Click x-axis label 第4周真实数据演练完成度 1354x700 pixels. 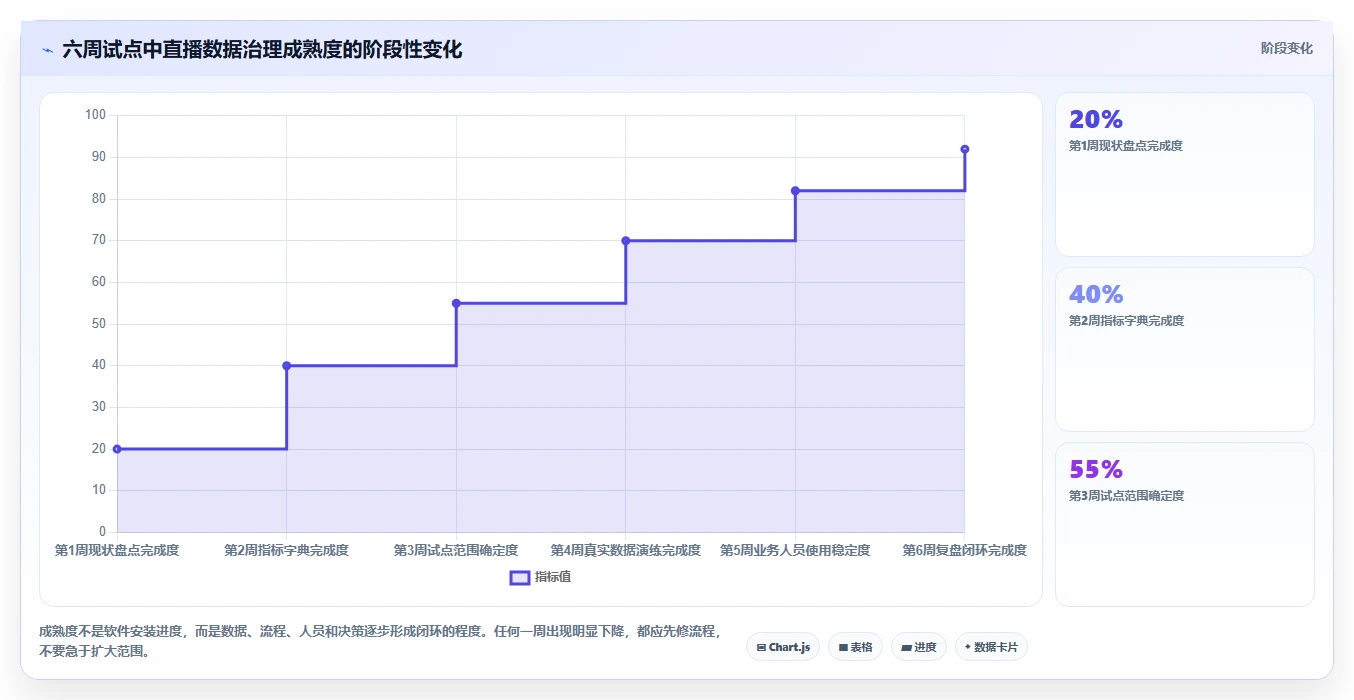(626, 550)
